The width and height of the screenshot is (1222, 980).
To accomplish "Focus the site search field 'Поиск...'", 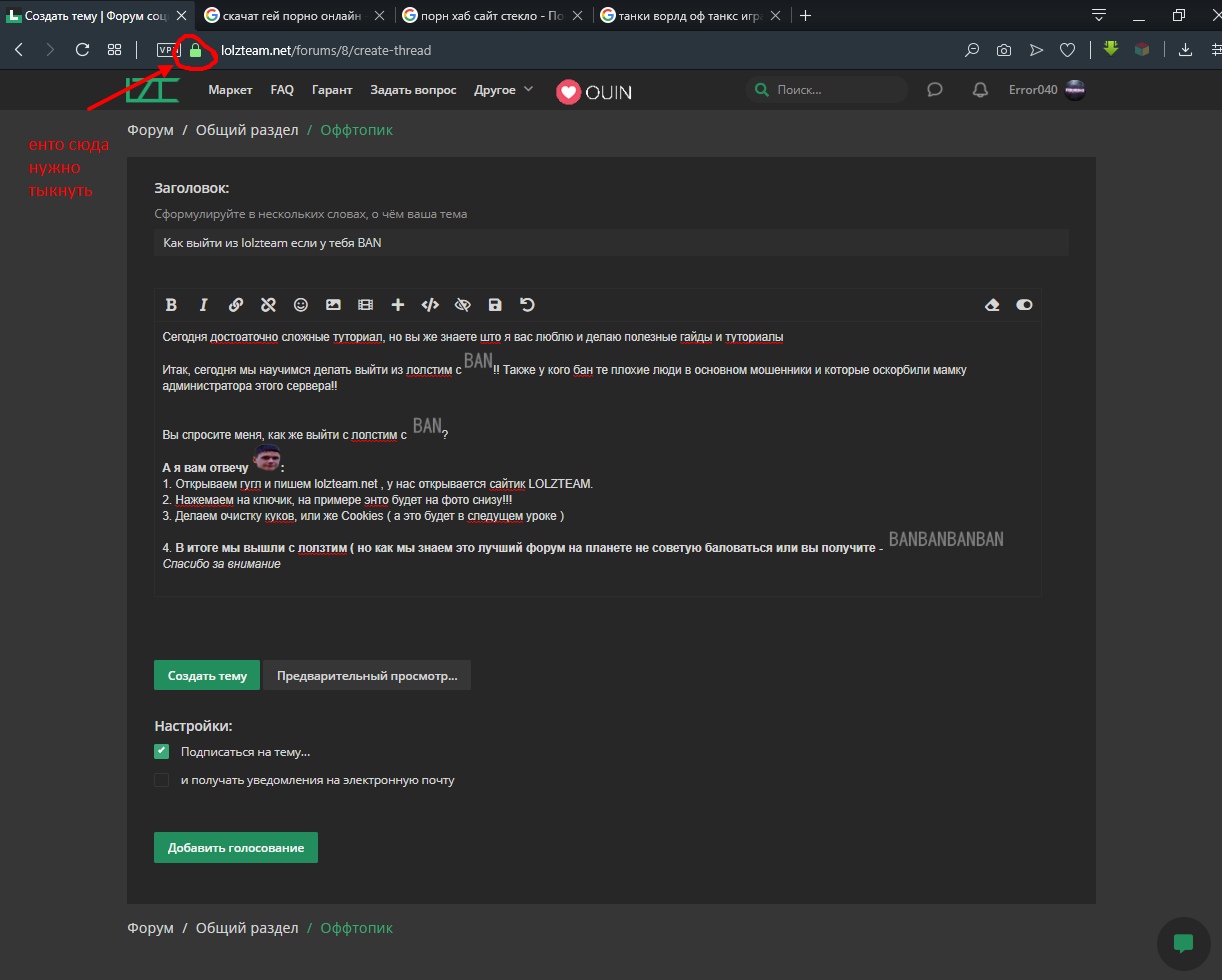I will 827,90.
